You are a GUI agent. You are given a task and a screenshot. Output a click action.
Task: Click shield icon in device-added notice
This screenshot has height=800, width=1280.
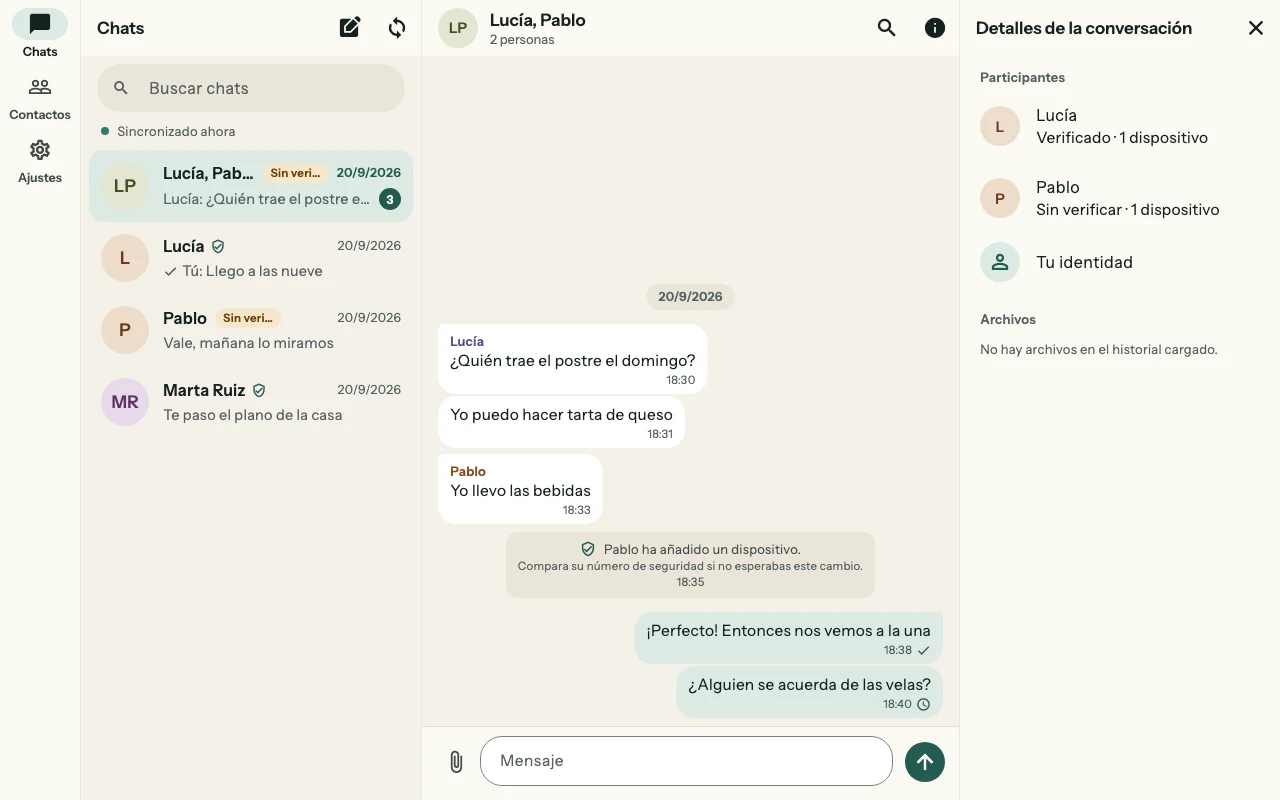588,549
